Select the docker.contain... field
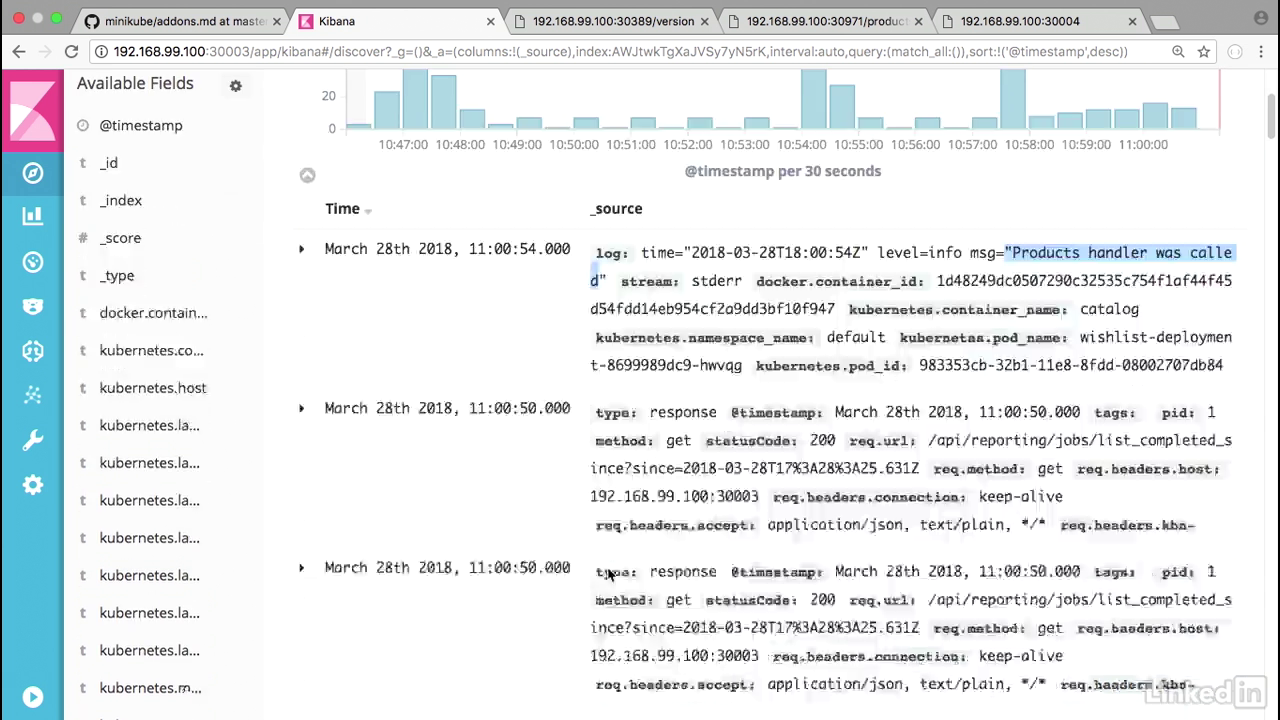The image size is (1280, 720). [153, 313]
